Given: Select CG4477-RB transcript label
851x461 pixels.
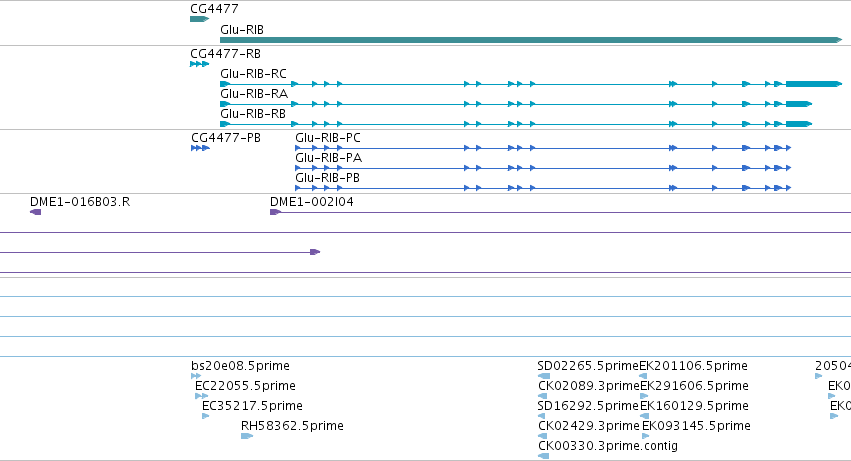Looking at the screenshot, I should pyautogui.click(x=225, y=54).
